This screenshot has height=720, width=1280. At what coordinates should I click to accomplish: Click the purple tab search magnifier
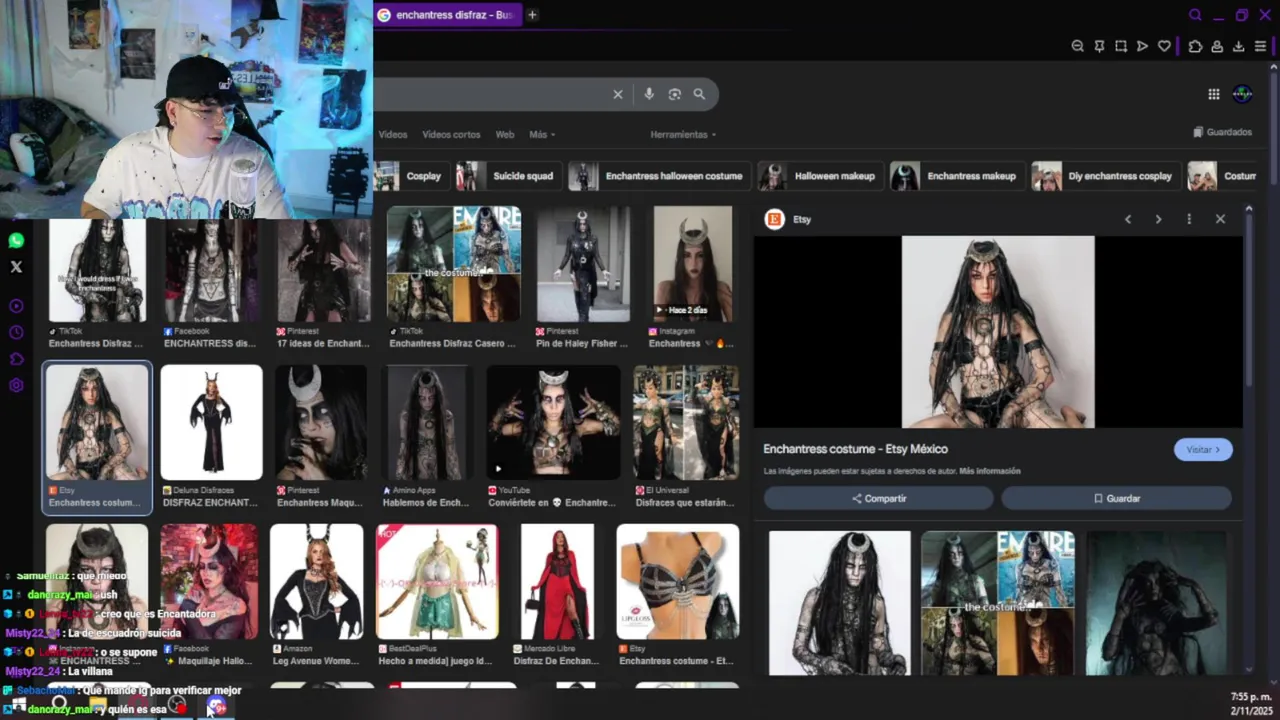pyautogui.click(x=1195, y=15)
